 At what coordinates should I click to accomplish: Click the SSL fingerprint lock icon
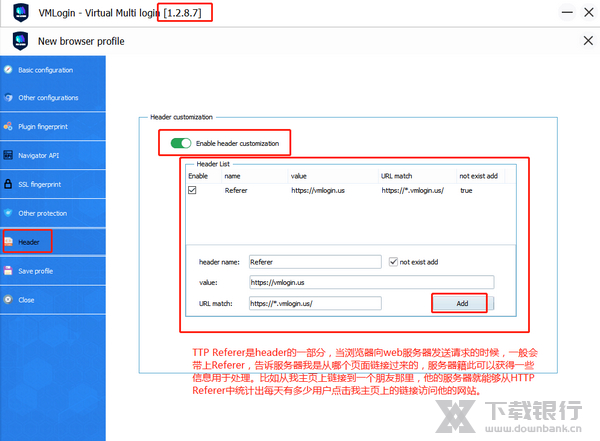click(x=8, y=184)
